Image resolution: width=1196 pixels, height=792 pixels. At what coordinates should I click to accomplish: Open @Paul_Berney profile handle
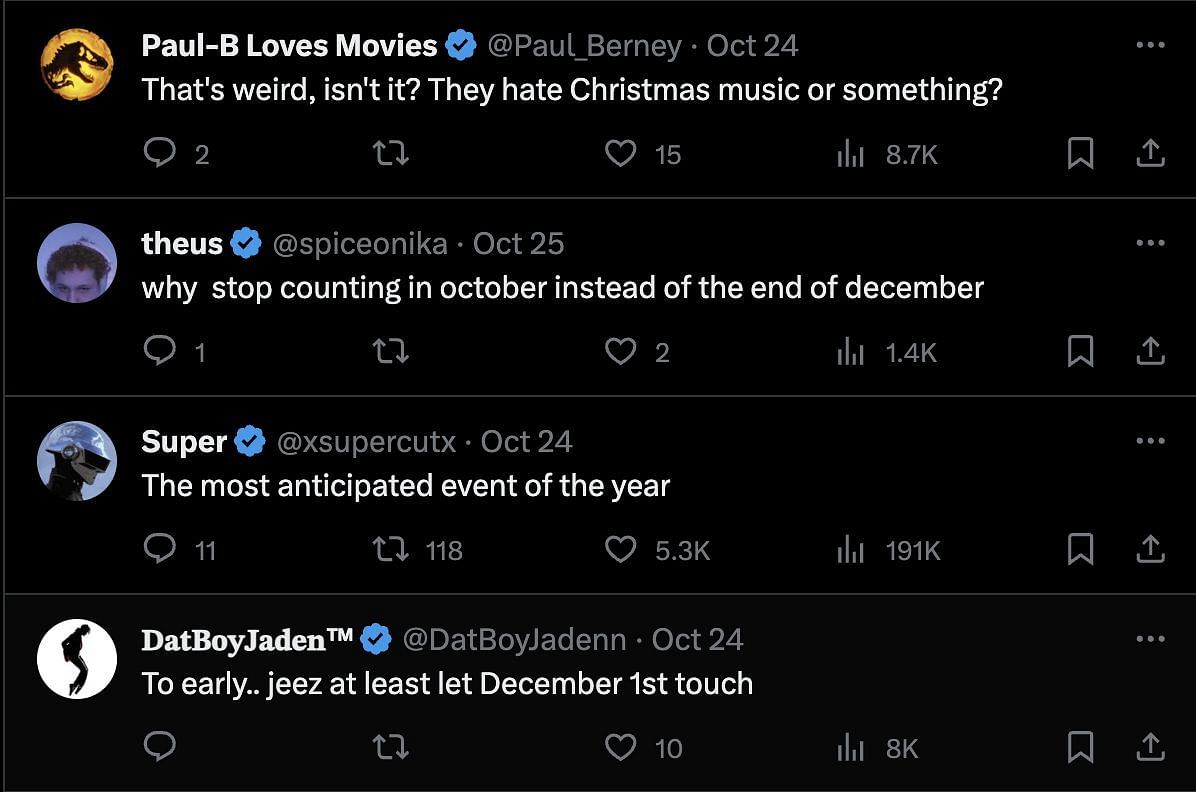pos(584,46)
